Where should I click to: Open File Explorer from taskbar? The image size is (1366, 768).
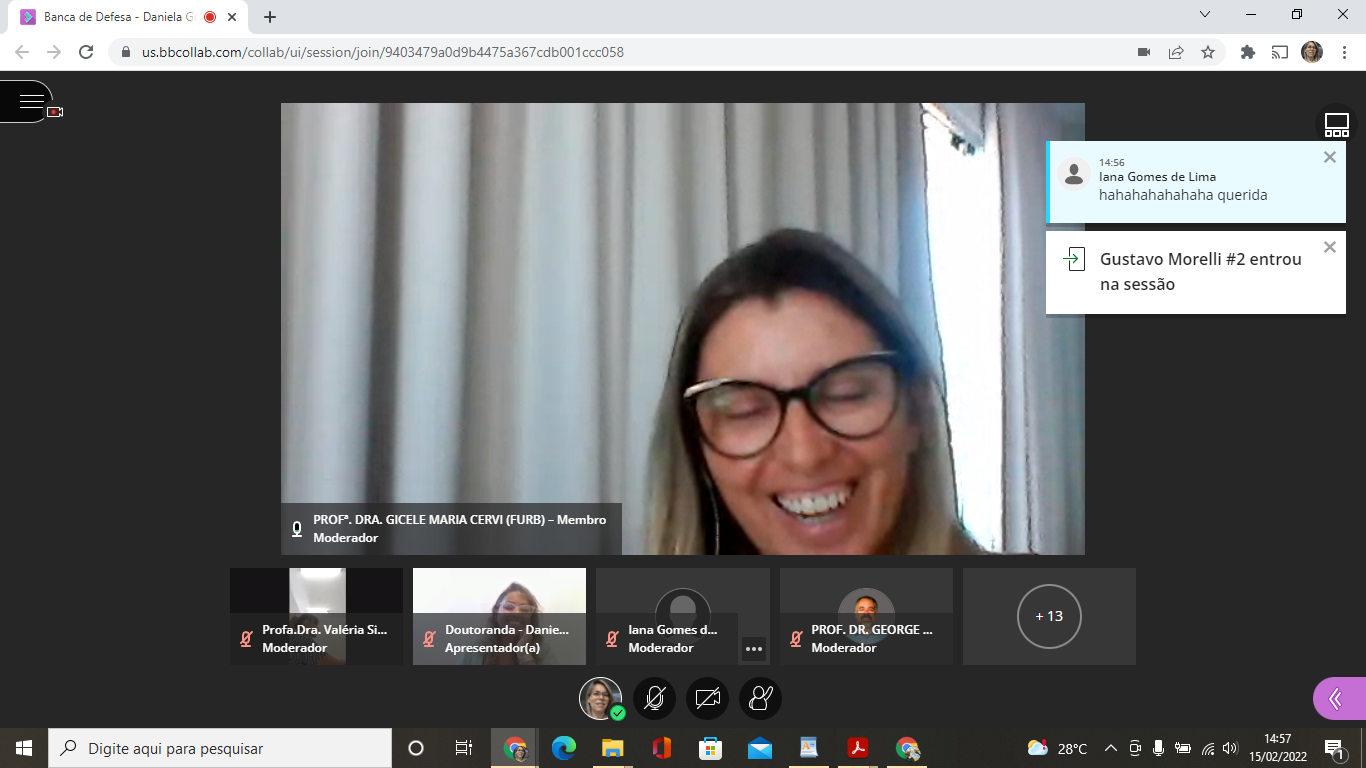point(612,748)
